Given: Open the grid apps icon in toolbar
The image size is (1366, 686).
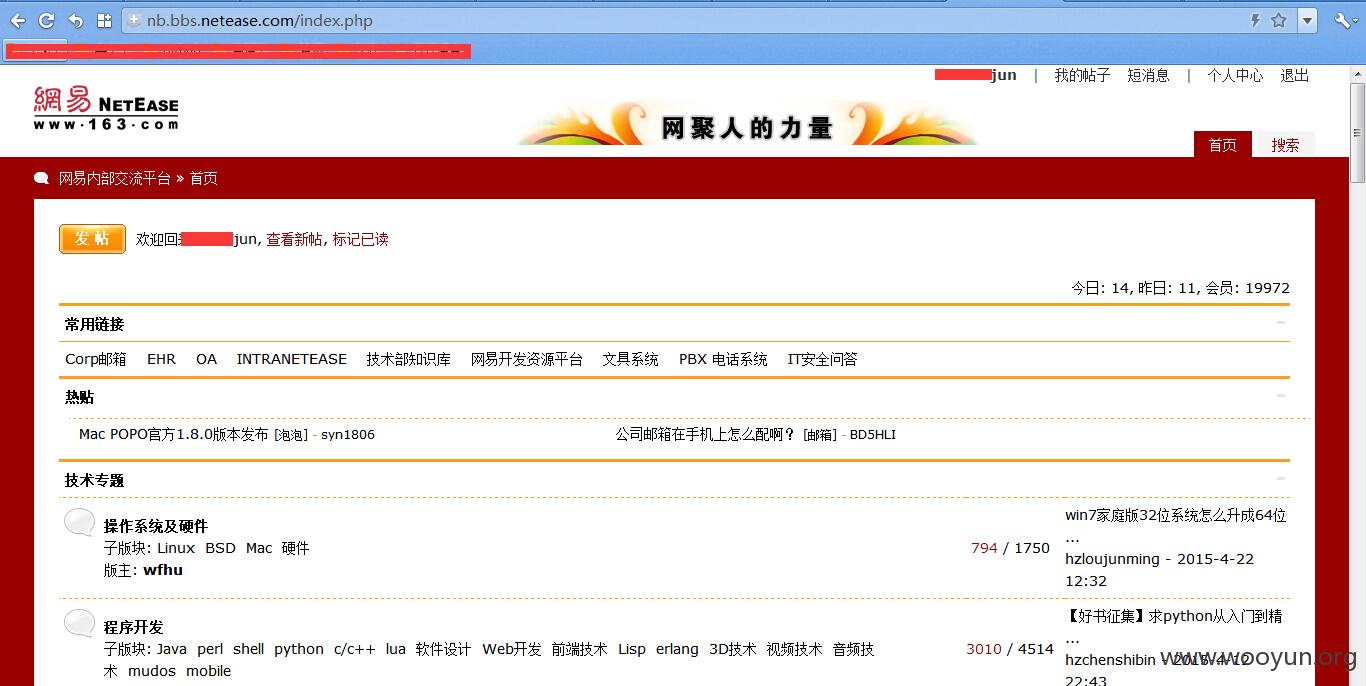Looking at the screenshot, I should 104,20.
